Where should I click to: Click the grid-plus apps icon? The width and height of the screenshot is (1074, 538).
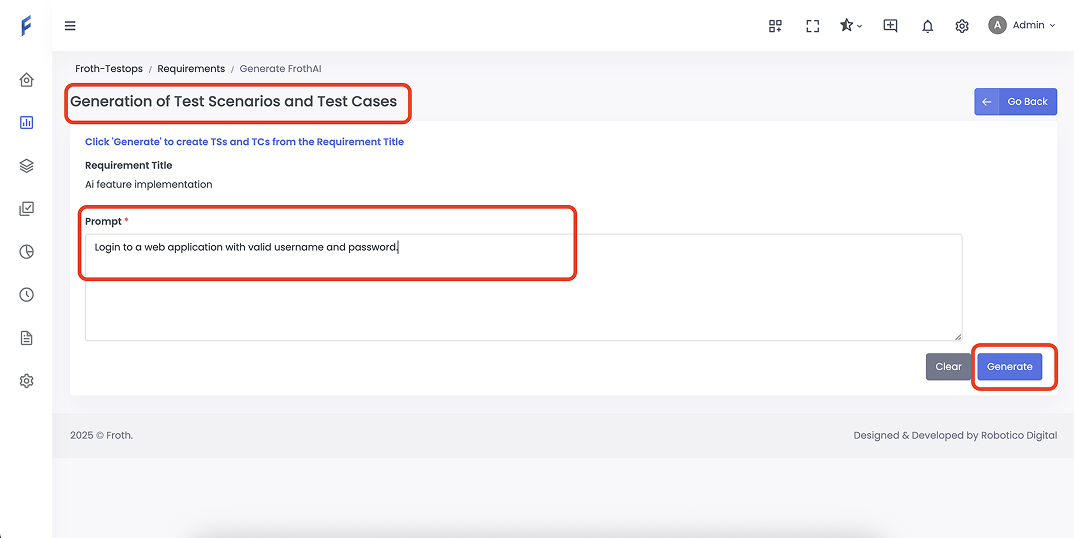click(775, 26)
